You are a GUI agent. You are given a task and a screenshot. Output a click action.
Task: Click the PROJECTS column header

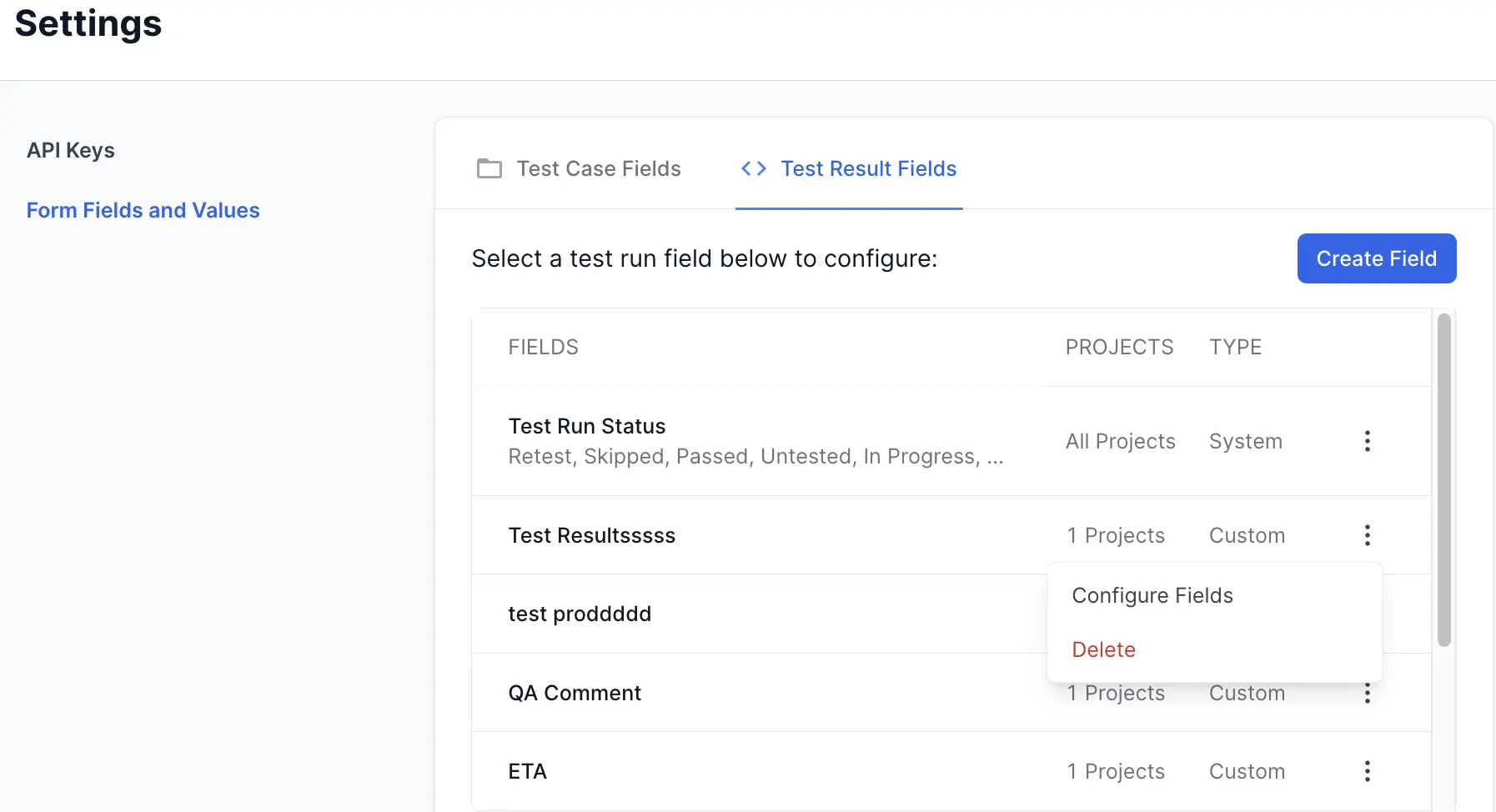(1120, 347)
